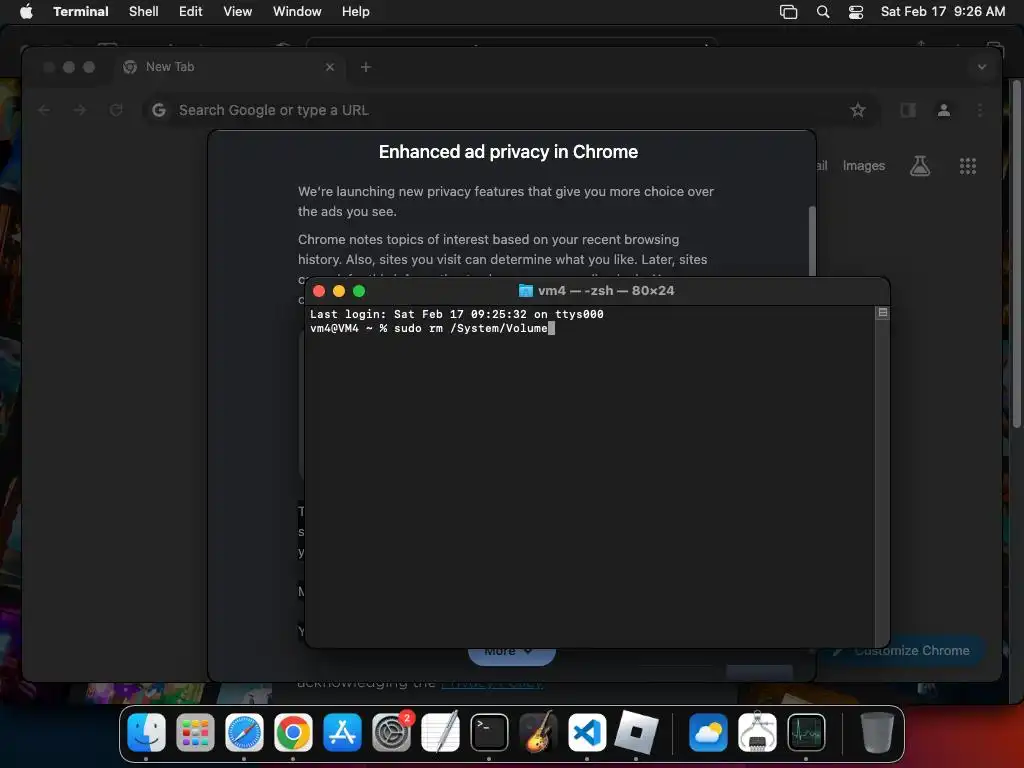Zoom the Terminal window
Image resolution: width=1024 pixels, height=768 pixels.
coord(359,291)
